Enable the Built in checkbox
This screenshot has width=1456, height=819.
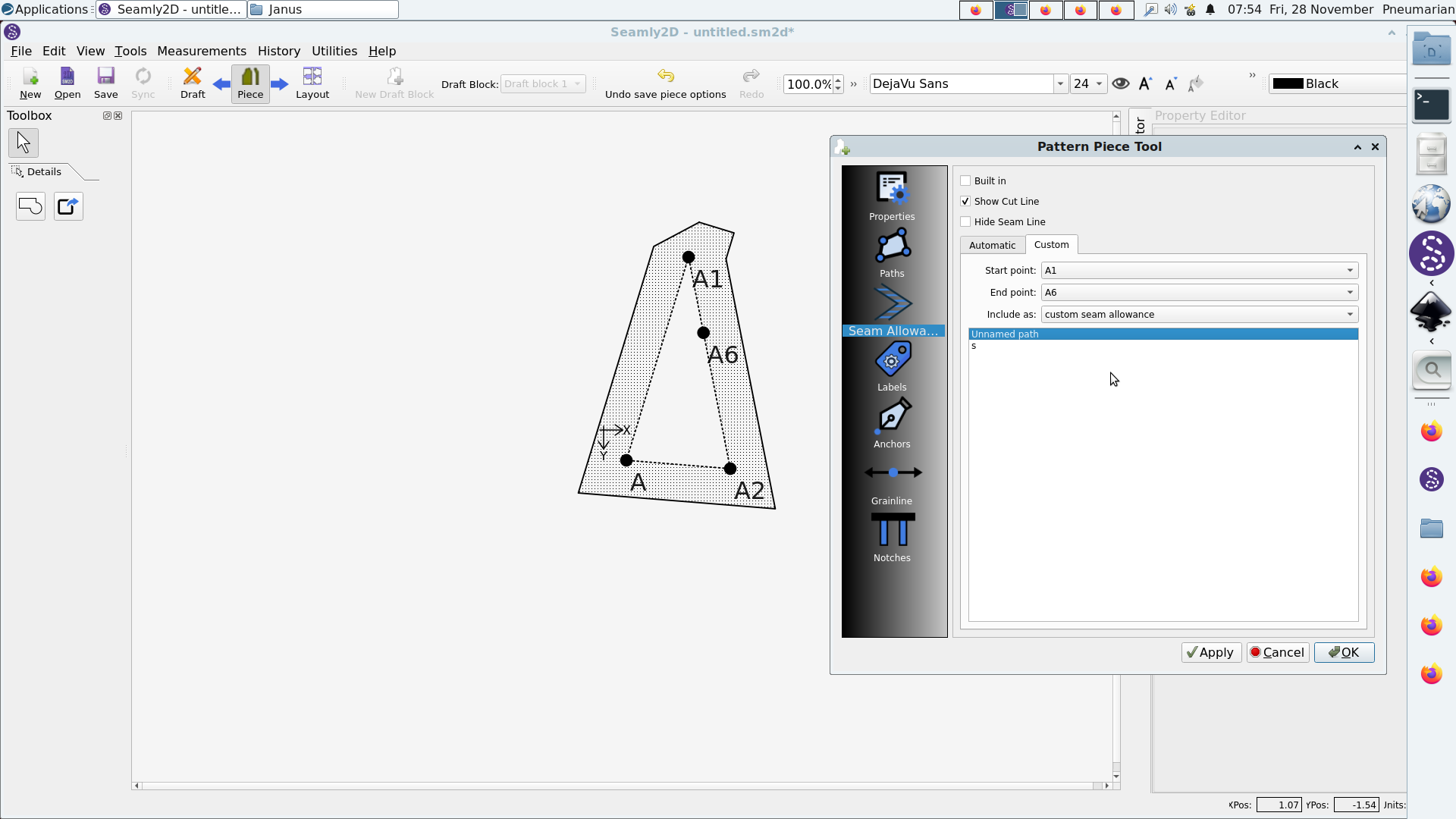965,180
